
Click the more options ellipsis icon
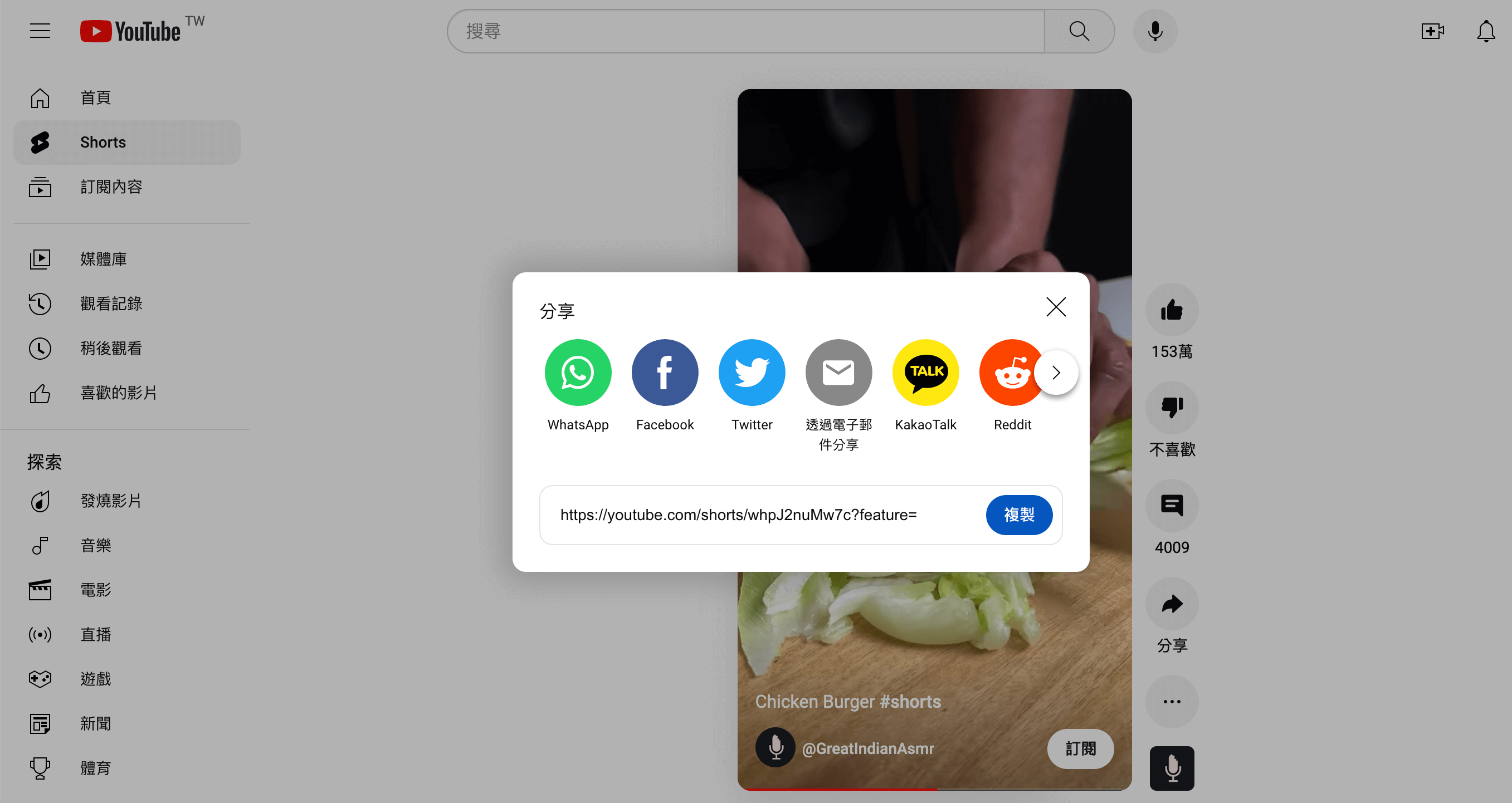pos(1173,701)
